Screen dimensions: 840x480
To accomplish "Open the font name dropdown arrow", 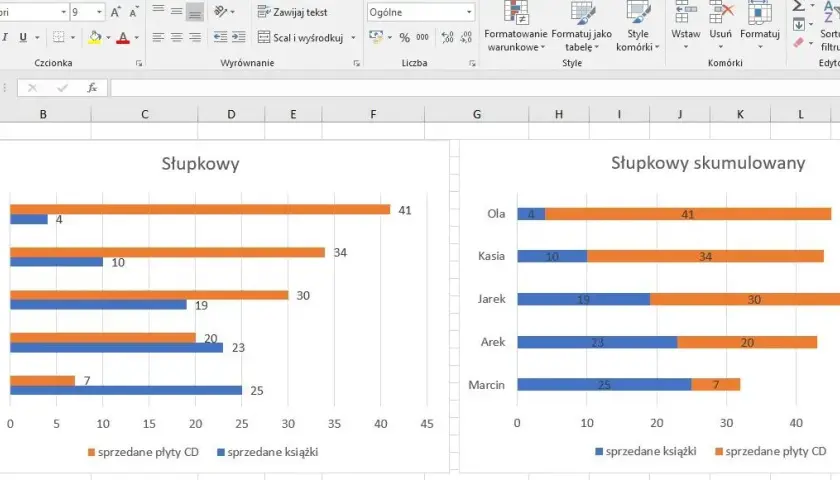I will click(x=64, y=12).
